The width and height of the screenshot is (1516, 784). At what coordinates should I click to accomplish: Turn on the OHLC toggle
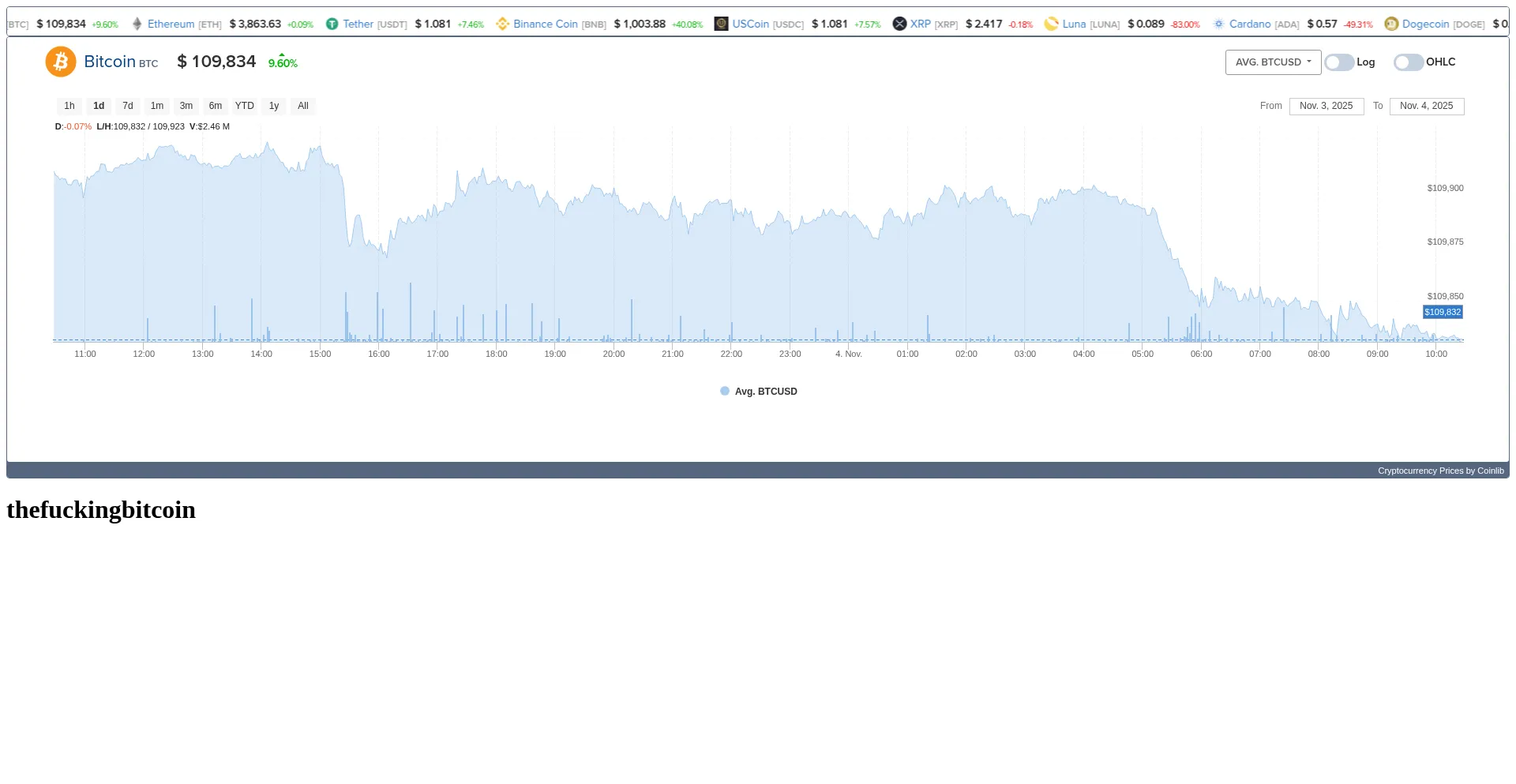(1408, 62)
